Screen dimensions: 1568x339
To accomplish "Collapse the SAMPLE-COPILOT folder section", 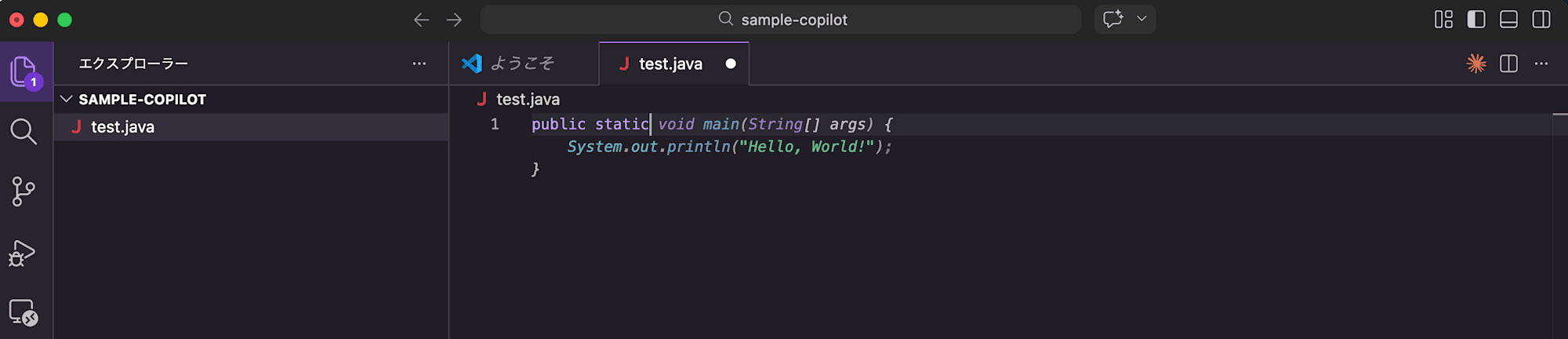I will click(x=67, y=99).
